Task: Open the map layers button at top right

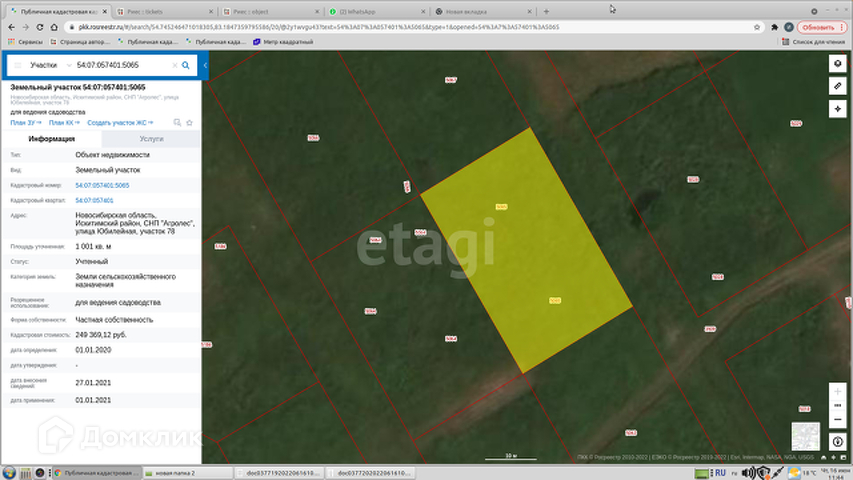Action: tap(837, 63)
